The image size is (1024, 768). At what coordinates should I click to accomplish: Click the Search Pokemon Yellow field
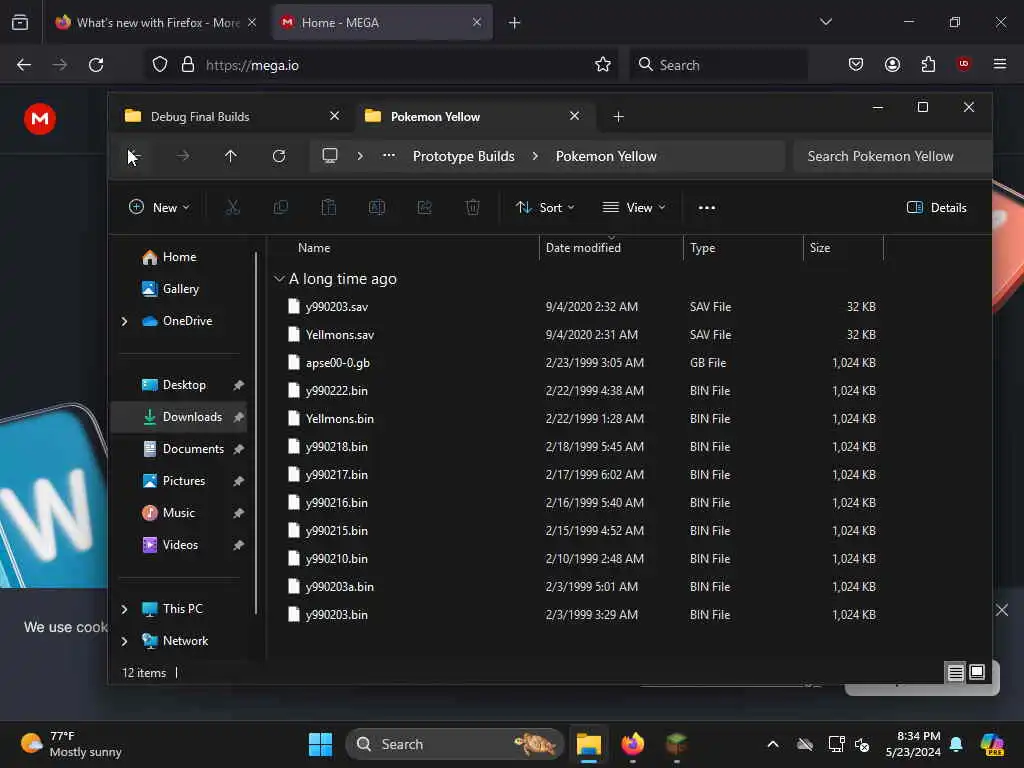point(892,156)
